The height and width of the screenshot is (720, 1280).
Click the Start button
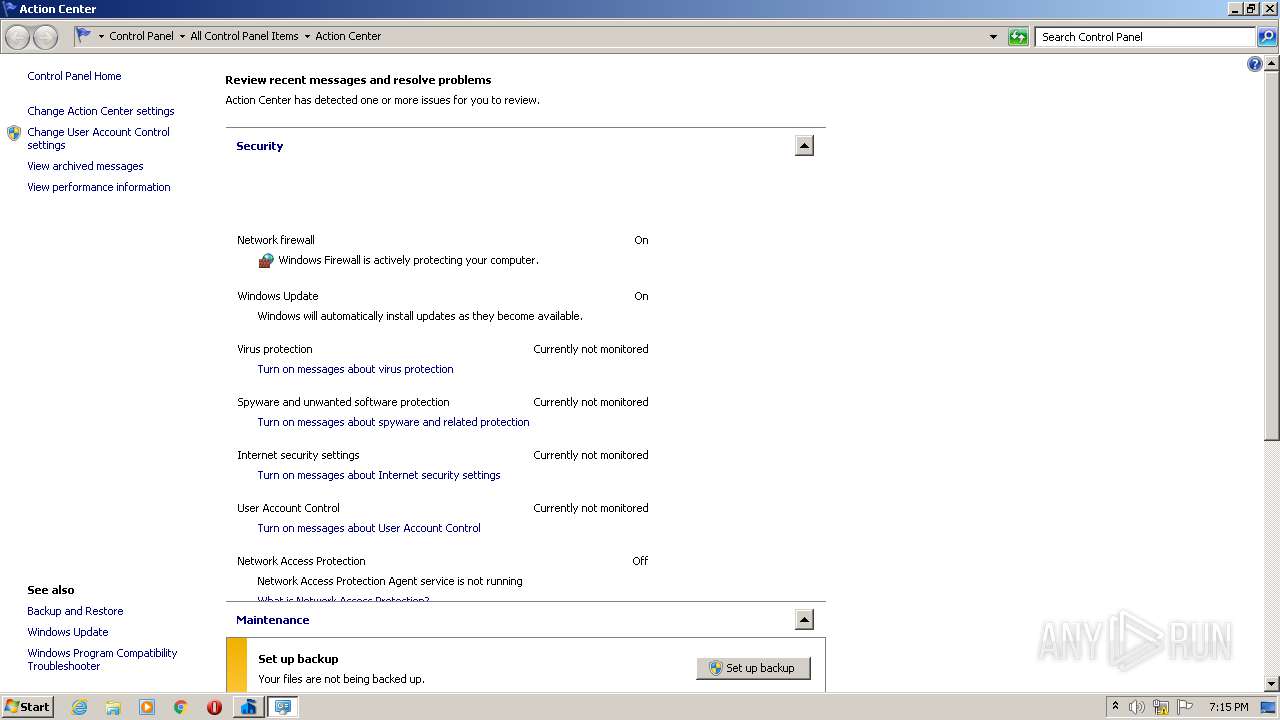click(28, 707)
